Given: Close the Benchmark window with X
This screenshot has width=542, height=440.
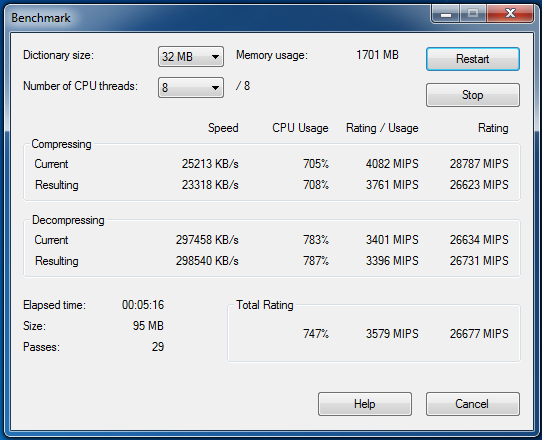Looking at the screenshot, I should (510, 14).
